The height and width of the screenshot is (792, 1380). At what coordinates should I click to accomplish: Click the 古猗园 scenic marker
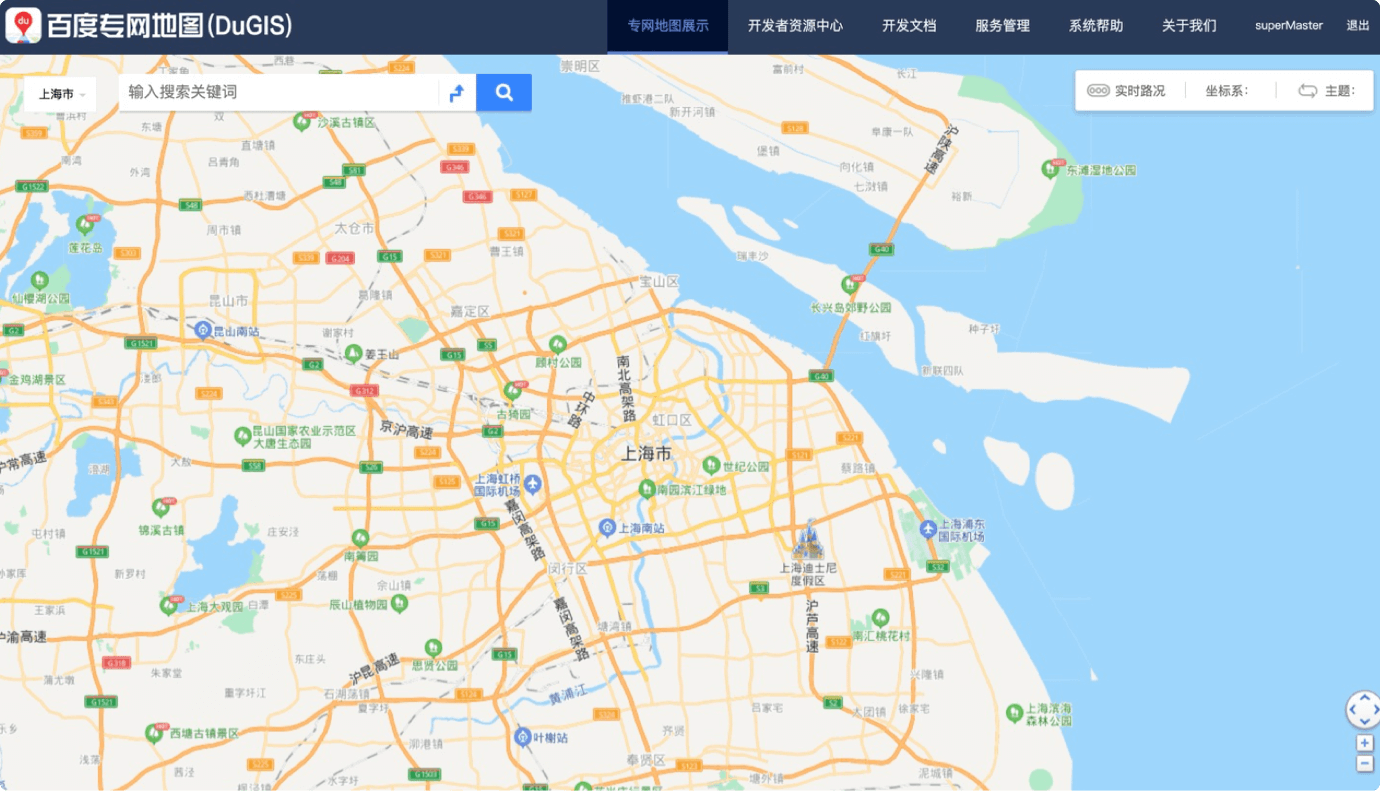[x=513, y=391]
